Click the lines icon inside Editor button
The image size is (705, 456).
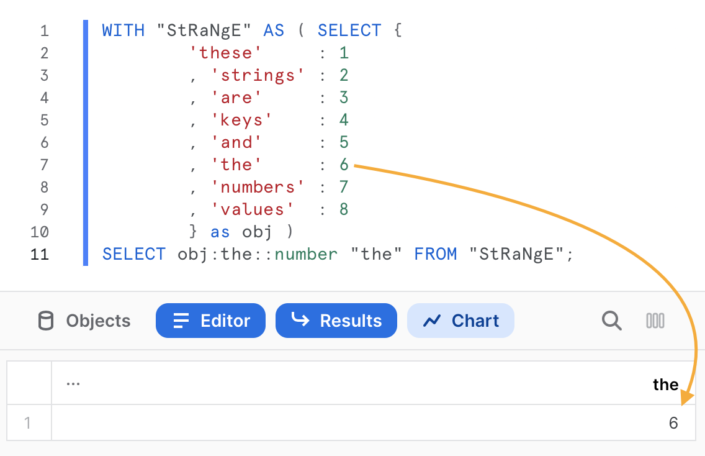[181, 321]
